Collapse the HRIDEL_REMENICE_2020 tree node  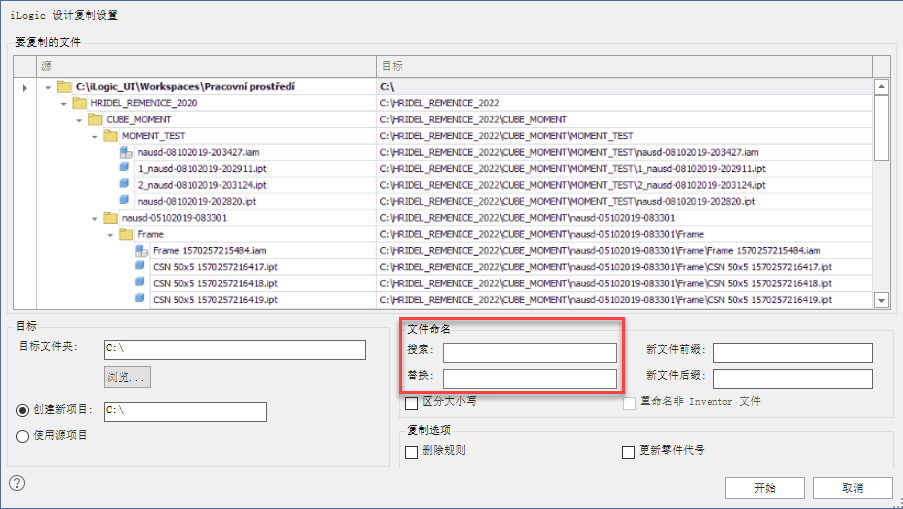coord(64,104)
